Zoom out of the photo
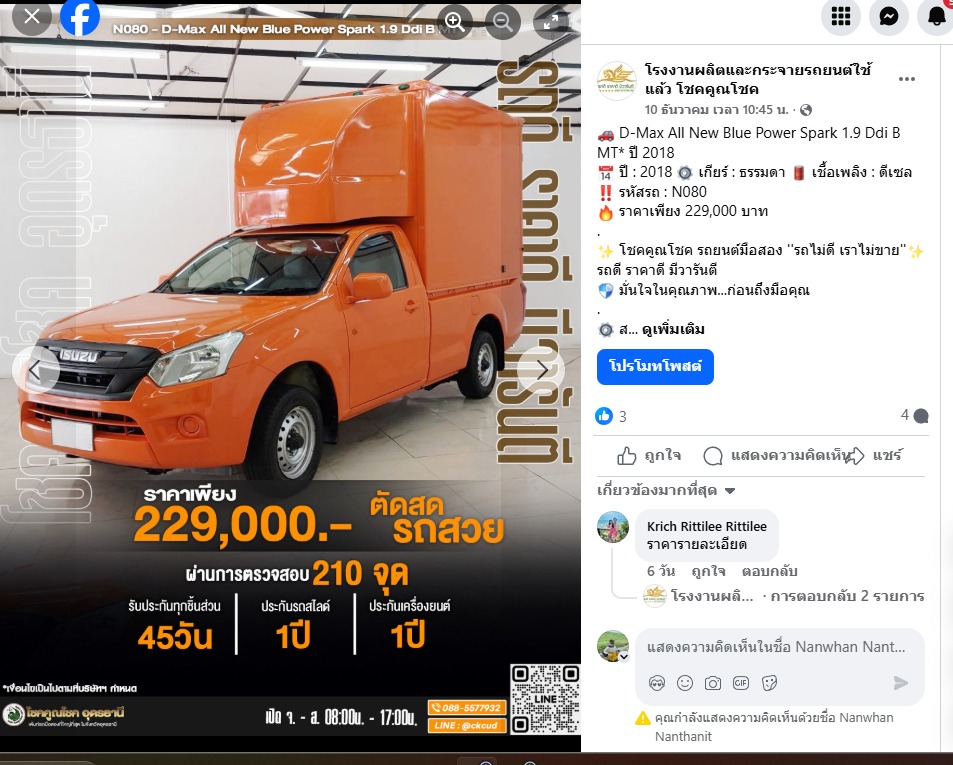The width and height of the screenshot is (953, 765). (x=503, y=22)
